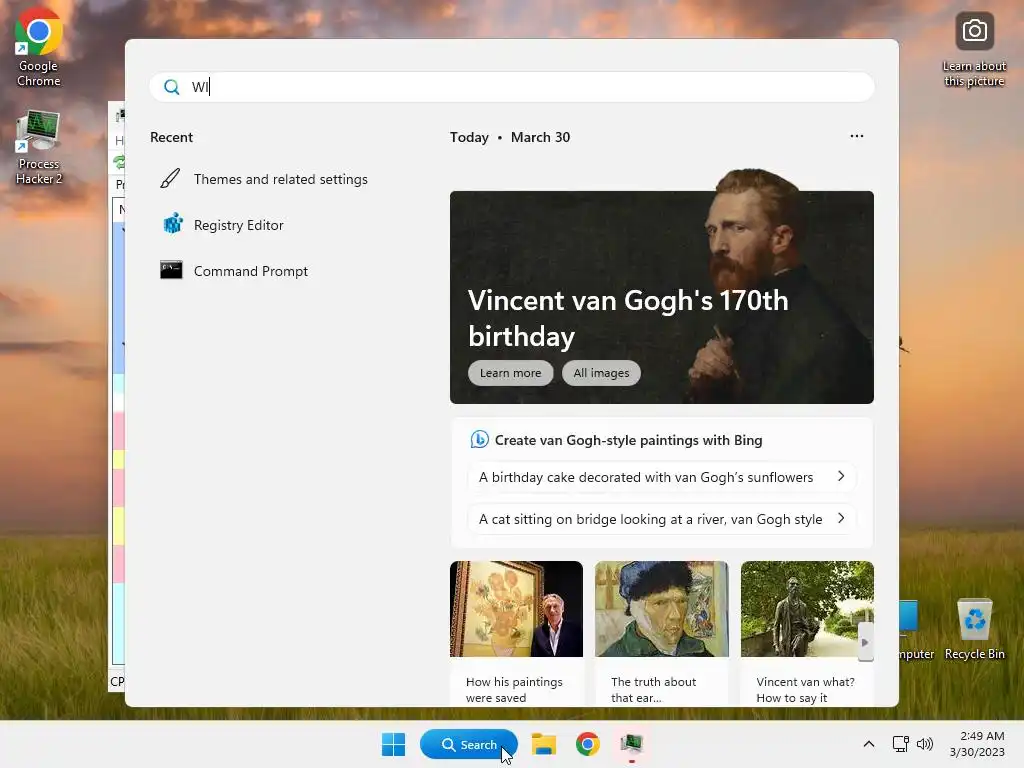1024x768 pixels.
Task: Open Google Chrome desktop shortcut
Action: tap(39, 48)
